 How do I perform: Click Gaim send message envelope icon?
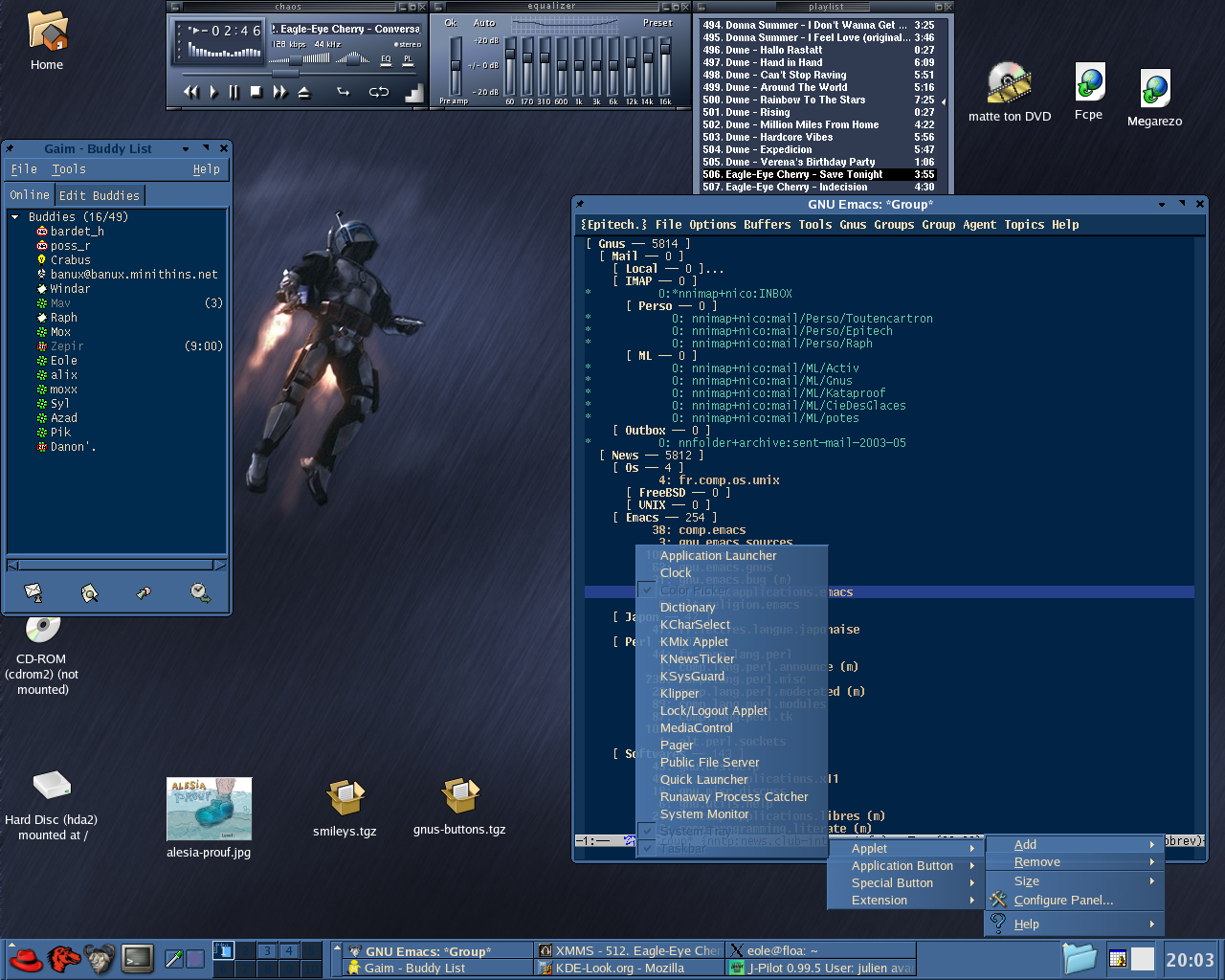click(33, 592)
